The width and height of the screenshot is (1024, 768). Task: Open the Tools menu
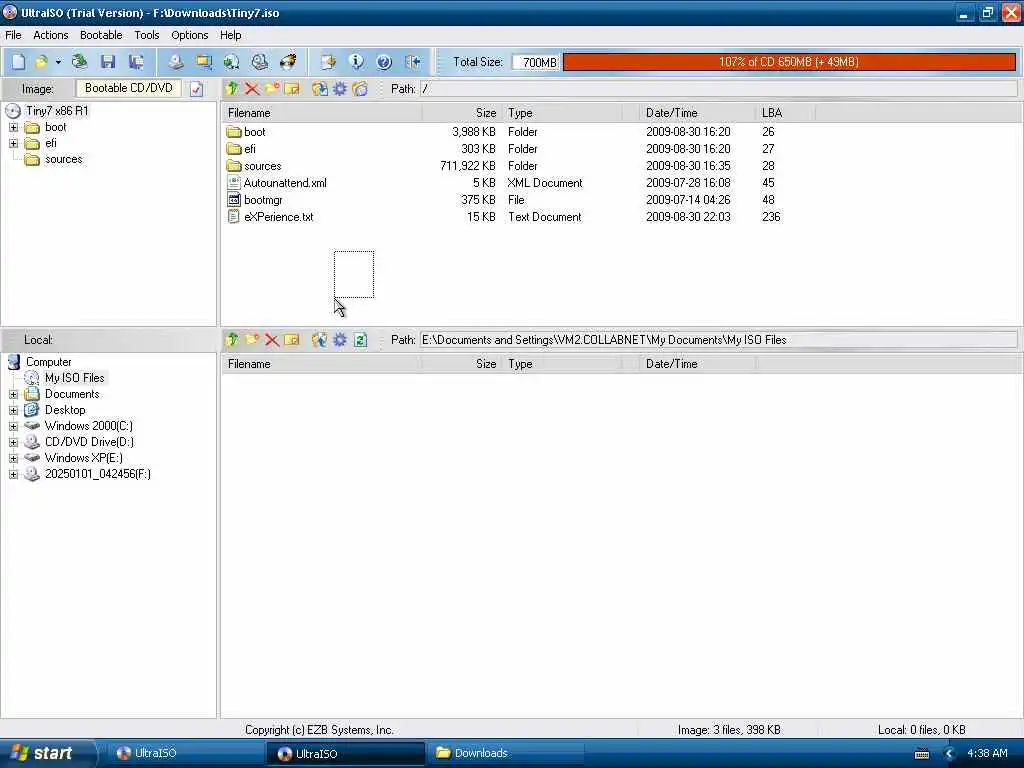click(147, 35)
